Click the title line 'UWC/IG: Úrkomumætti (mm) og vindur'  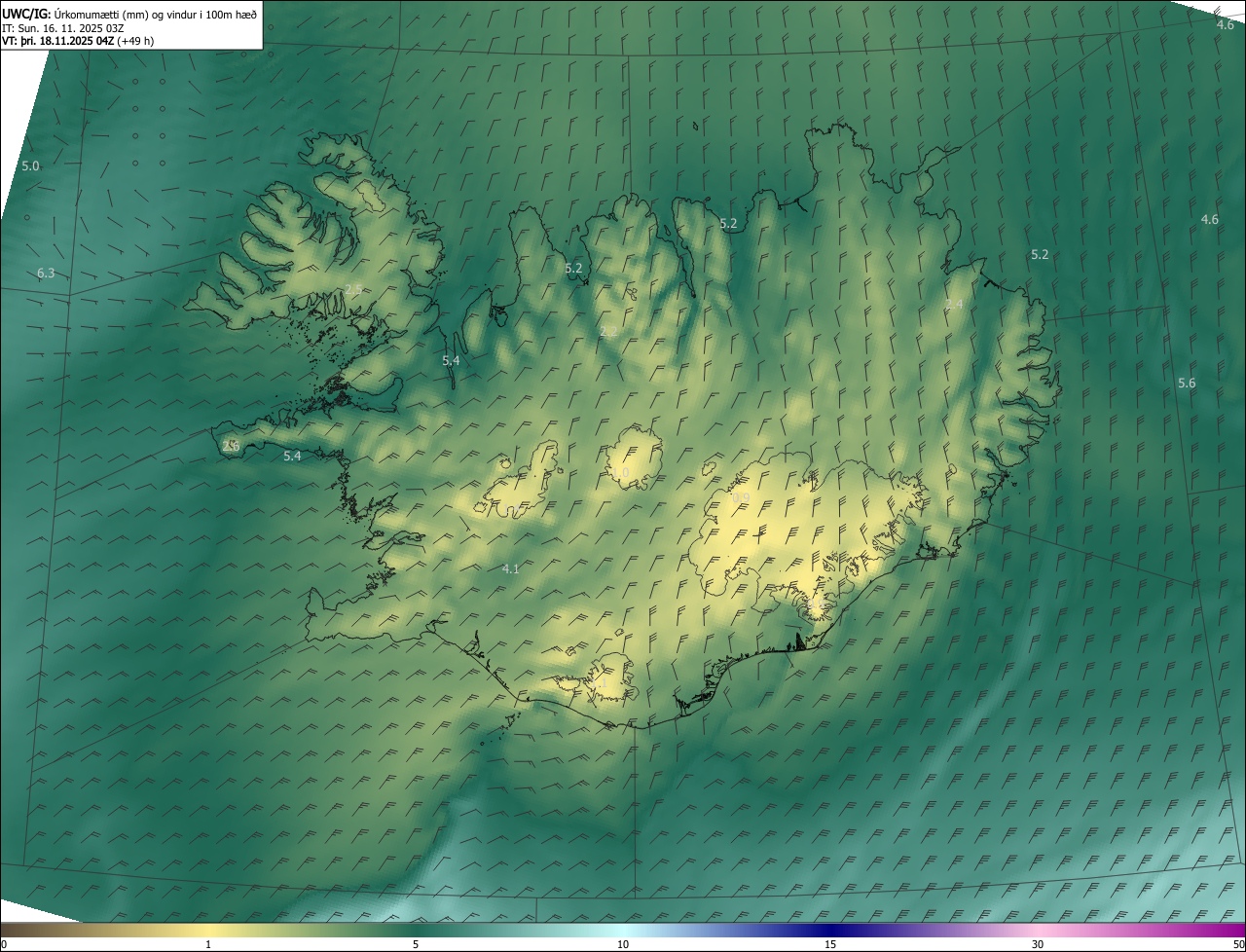click(x=129, y=14)
